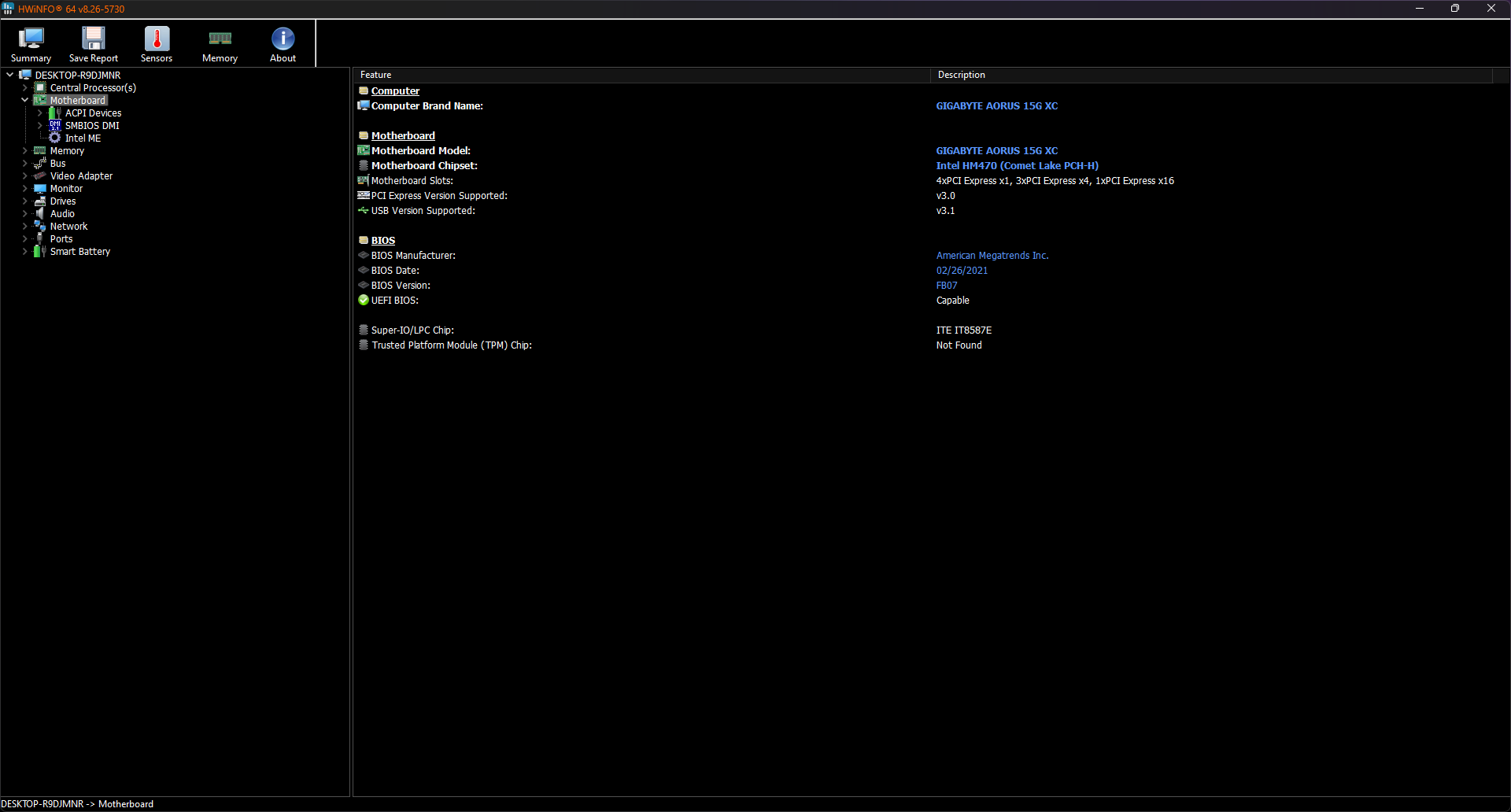Screen dimensions: 1511x812
Task: Click the USB Version Supported icon
Action: point(364,211)
